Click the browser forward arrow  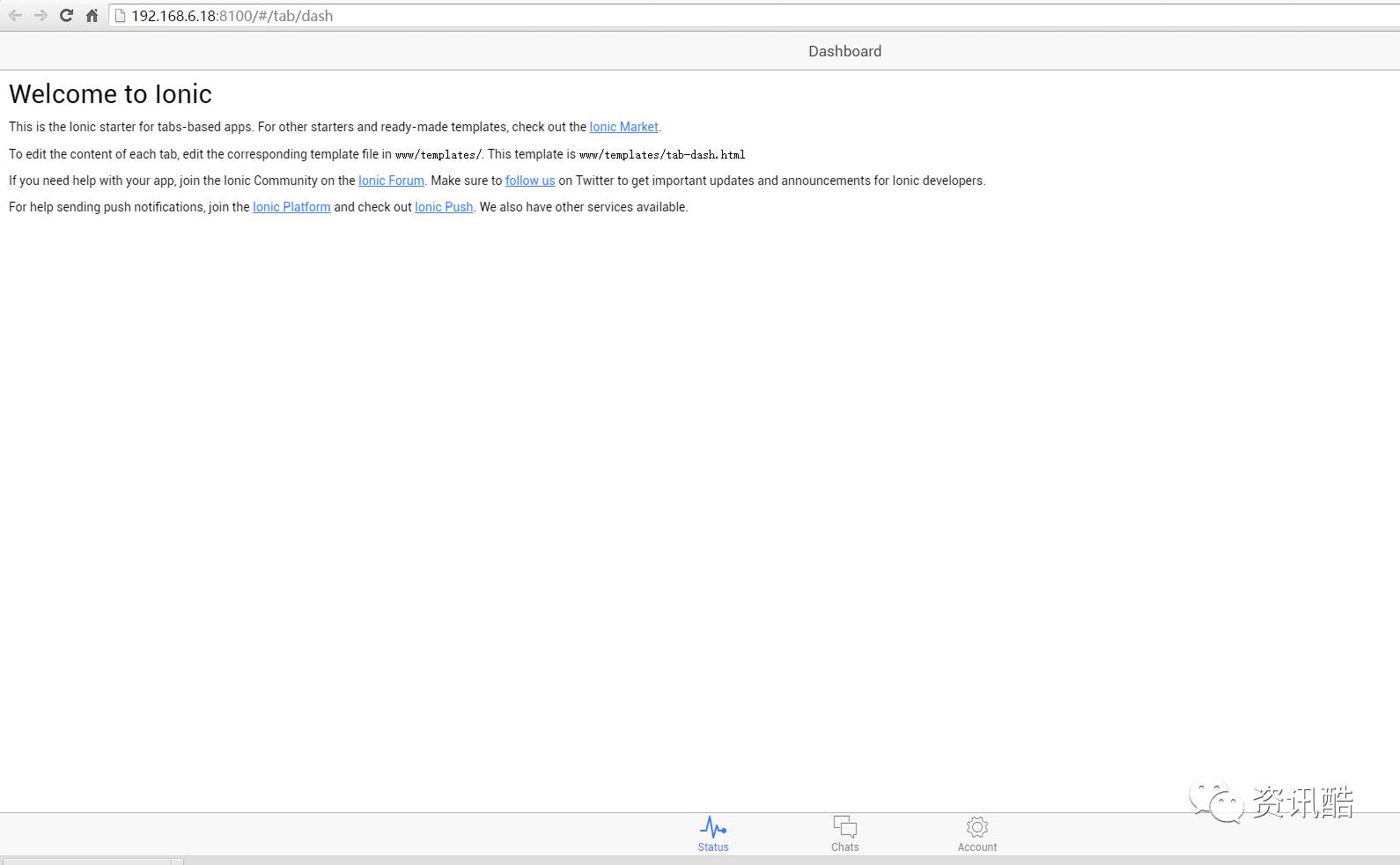click(41, 16)
